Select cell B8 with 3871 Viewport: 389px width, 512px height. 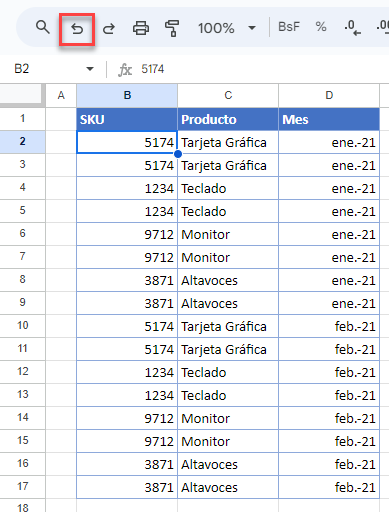127,280
